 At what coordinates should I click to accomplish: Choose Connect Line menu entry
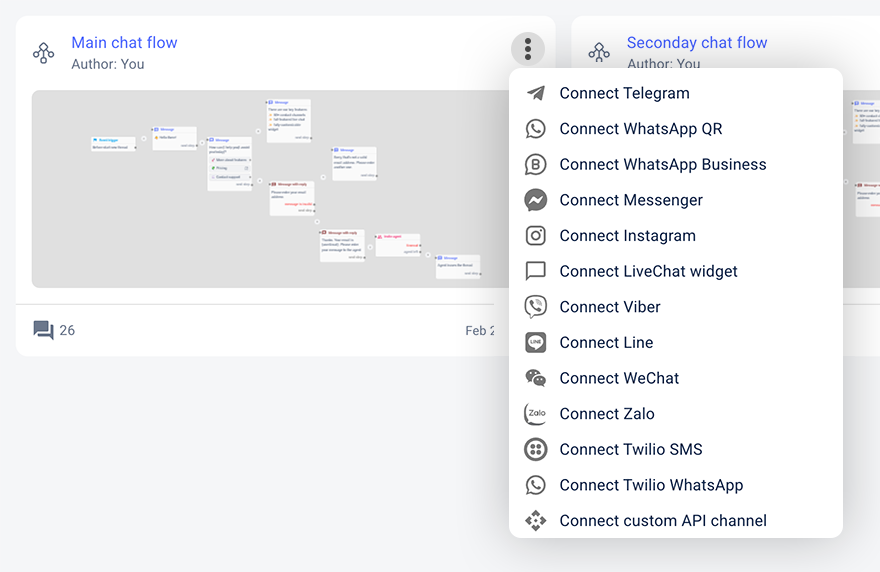point(606,342)
